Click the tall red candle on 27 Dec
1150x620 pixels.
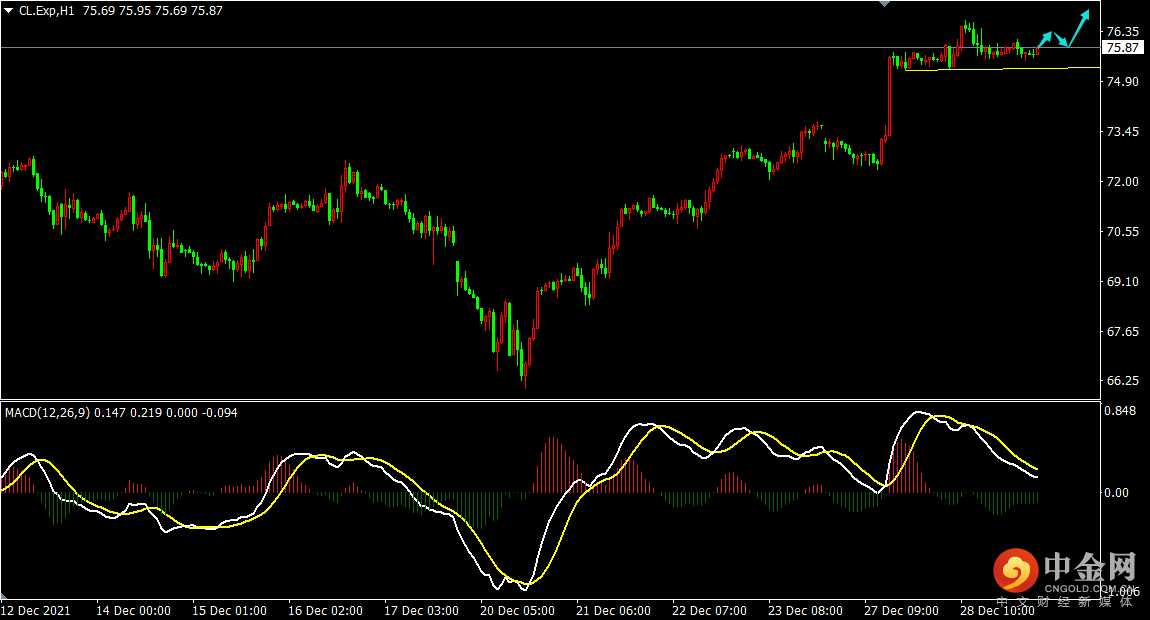pos(890,95)
